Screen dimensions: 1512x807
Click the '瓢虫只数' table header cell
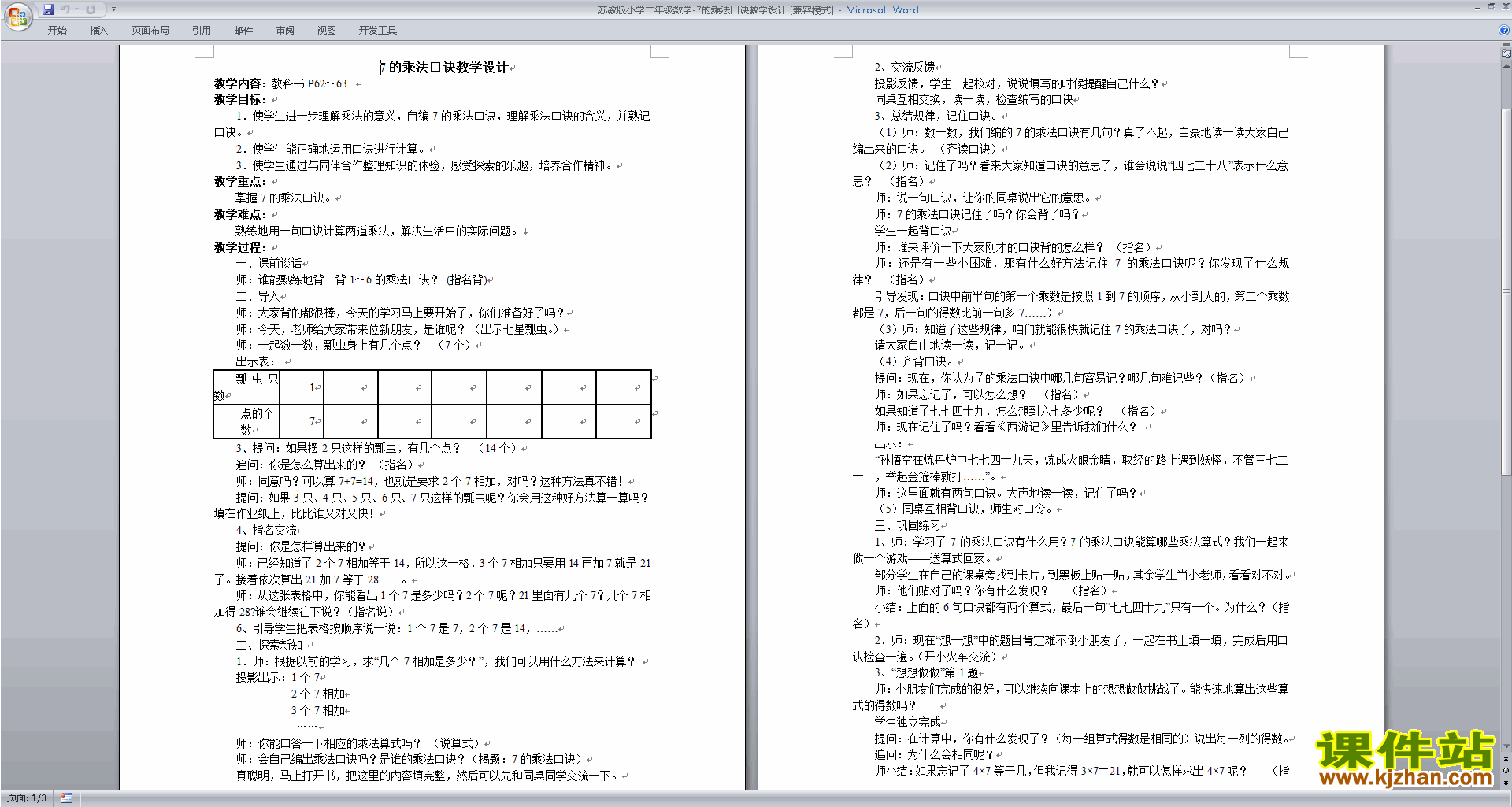tap(246, 387)
